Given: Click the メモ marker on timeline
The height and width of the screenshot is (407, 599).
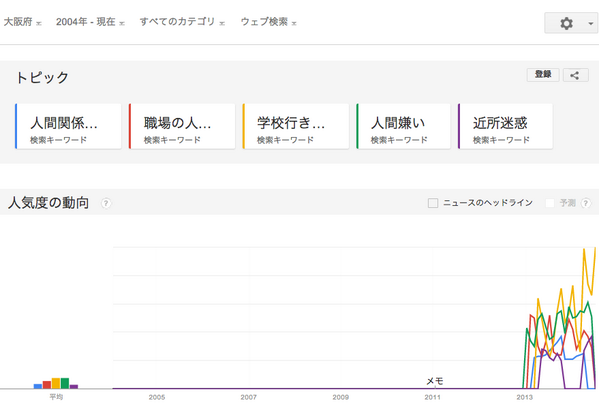Looking at the screenshot, I should point(435,381).
